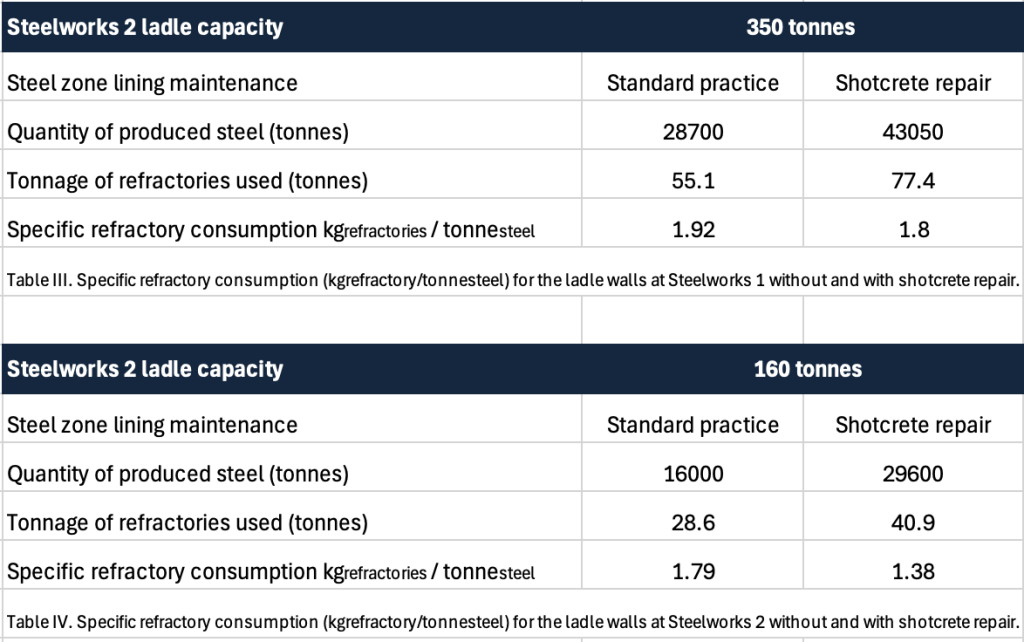Image resolution: width=1024 pixels, height=642 pixels.
Task: Click Steelworks 2 ladle capacity in 160-tonne table
Action: click(x=145, y=369)
